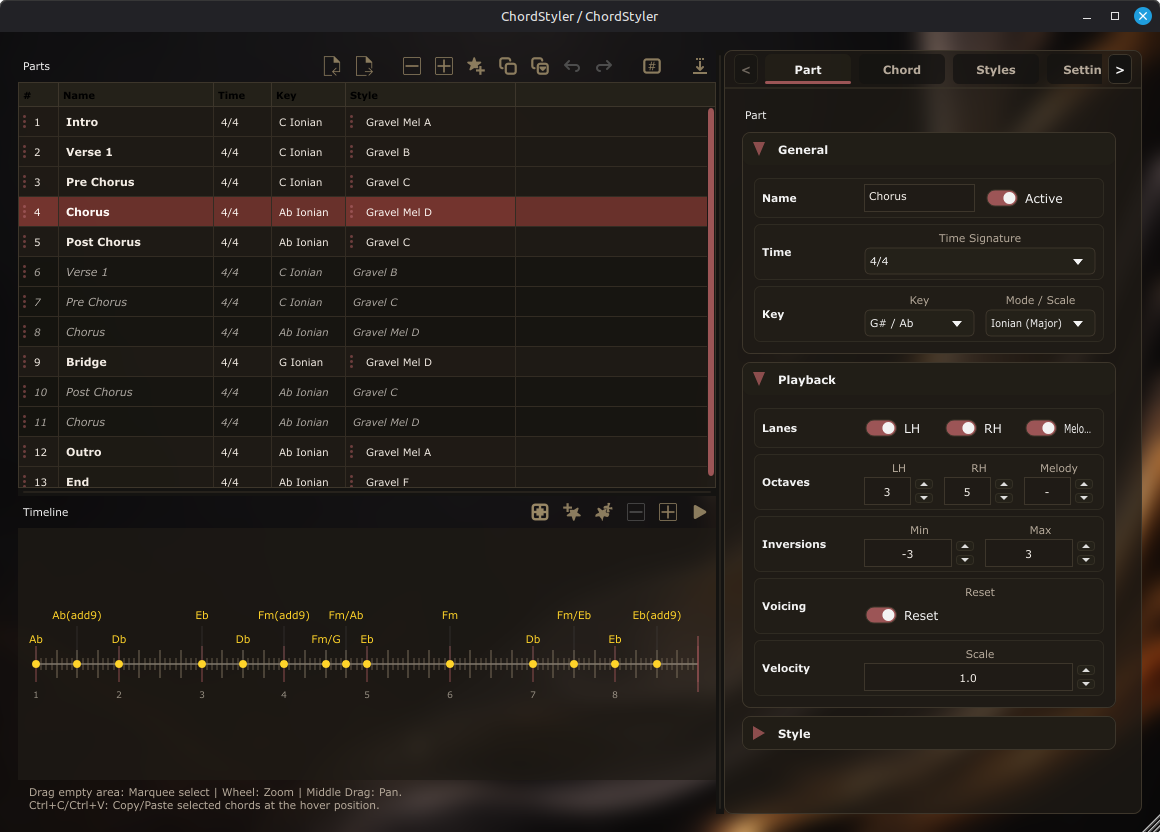Decrease the RH octave value

[1004, 498]
